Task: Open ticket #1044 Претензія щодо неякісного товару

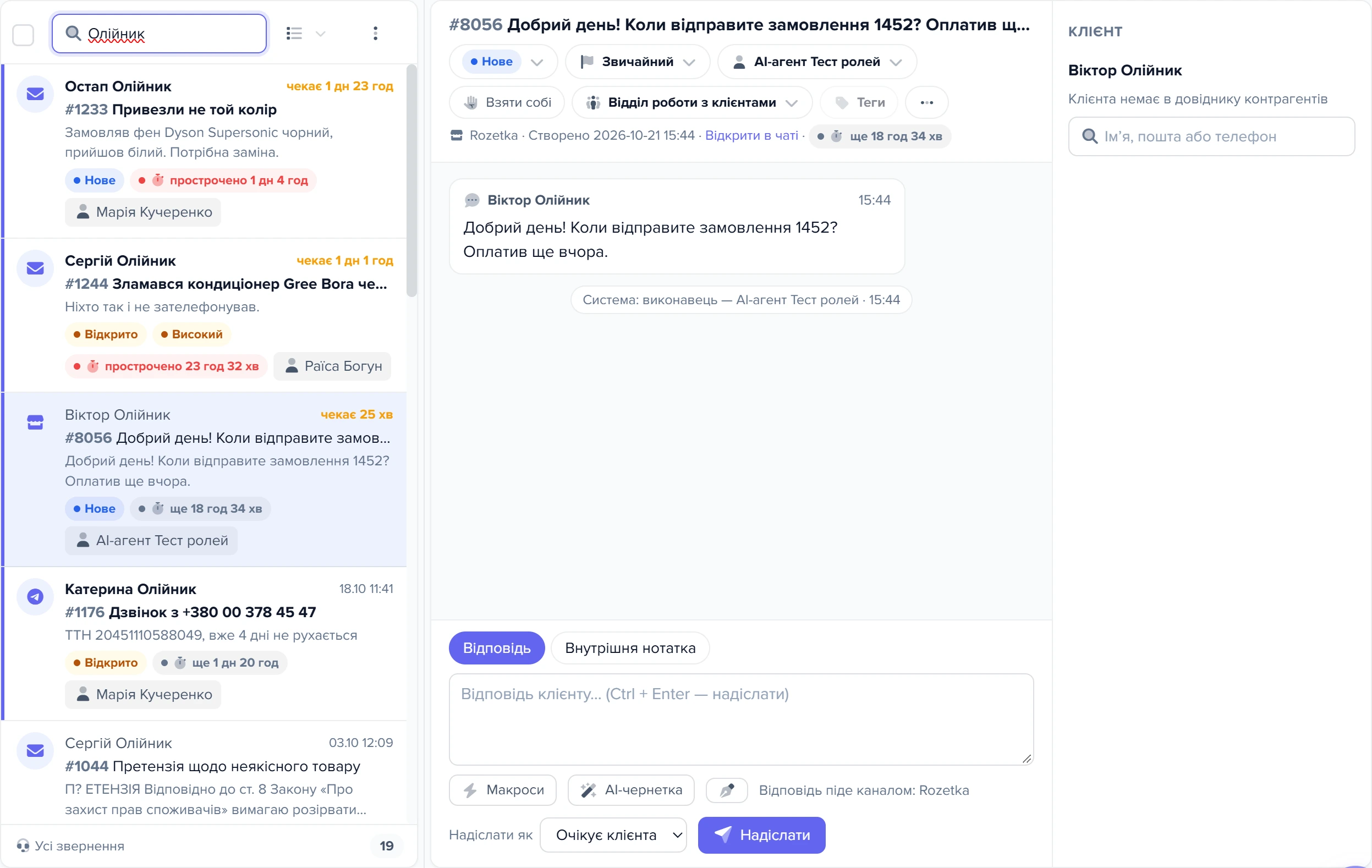Action: pos(205,773)
